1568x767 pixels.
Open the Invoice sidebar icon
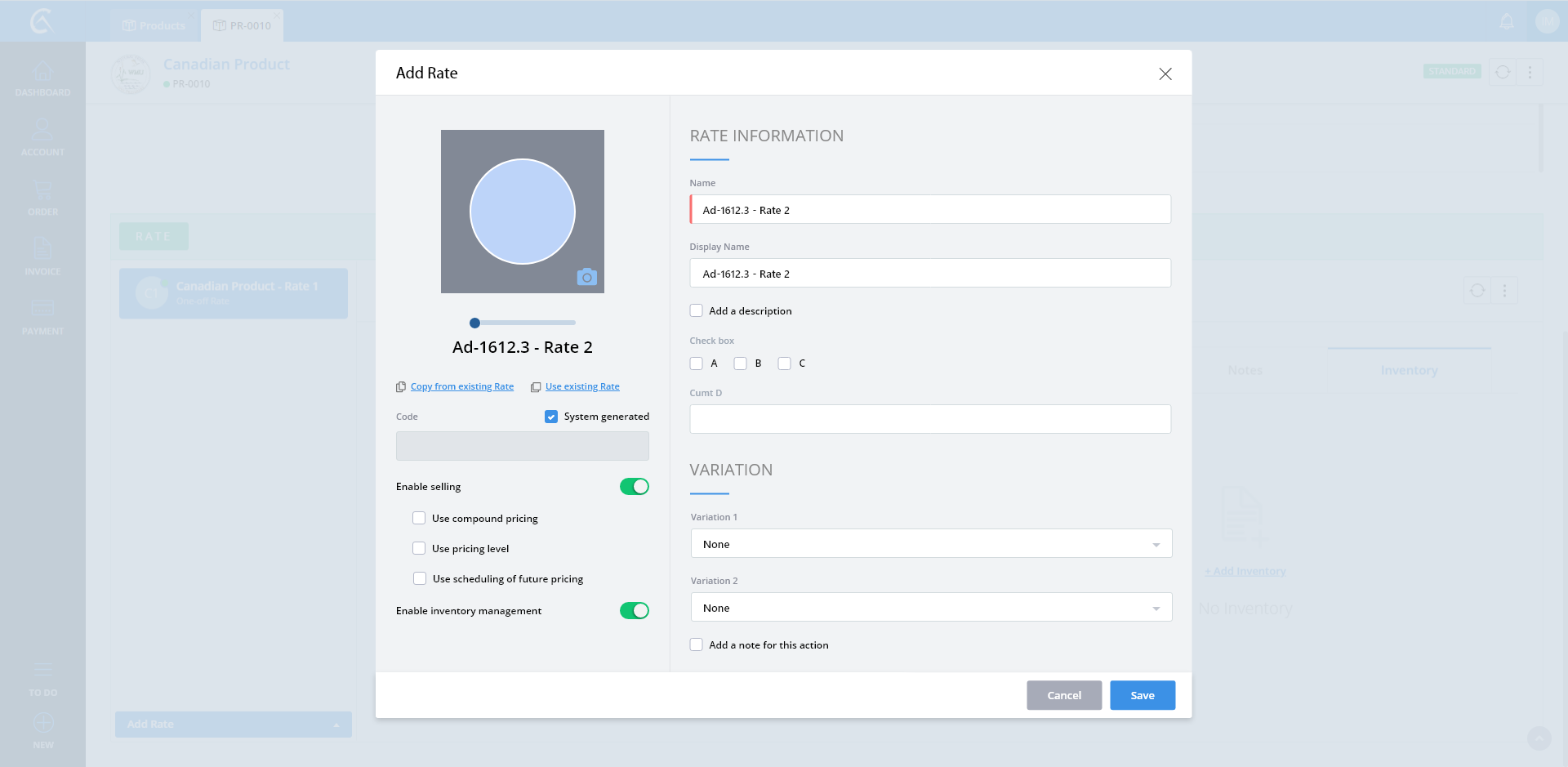click(42, 256)
